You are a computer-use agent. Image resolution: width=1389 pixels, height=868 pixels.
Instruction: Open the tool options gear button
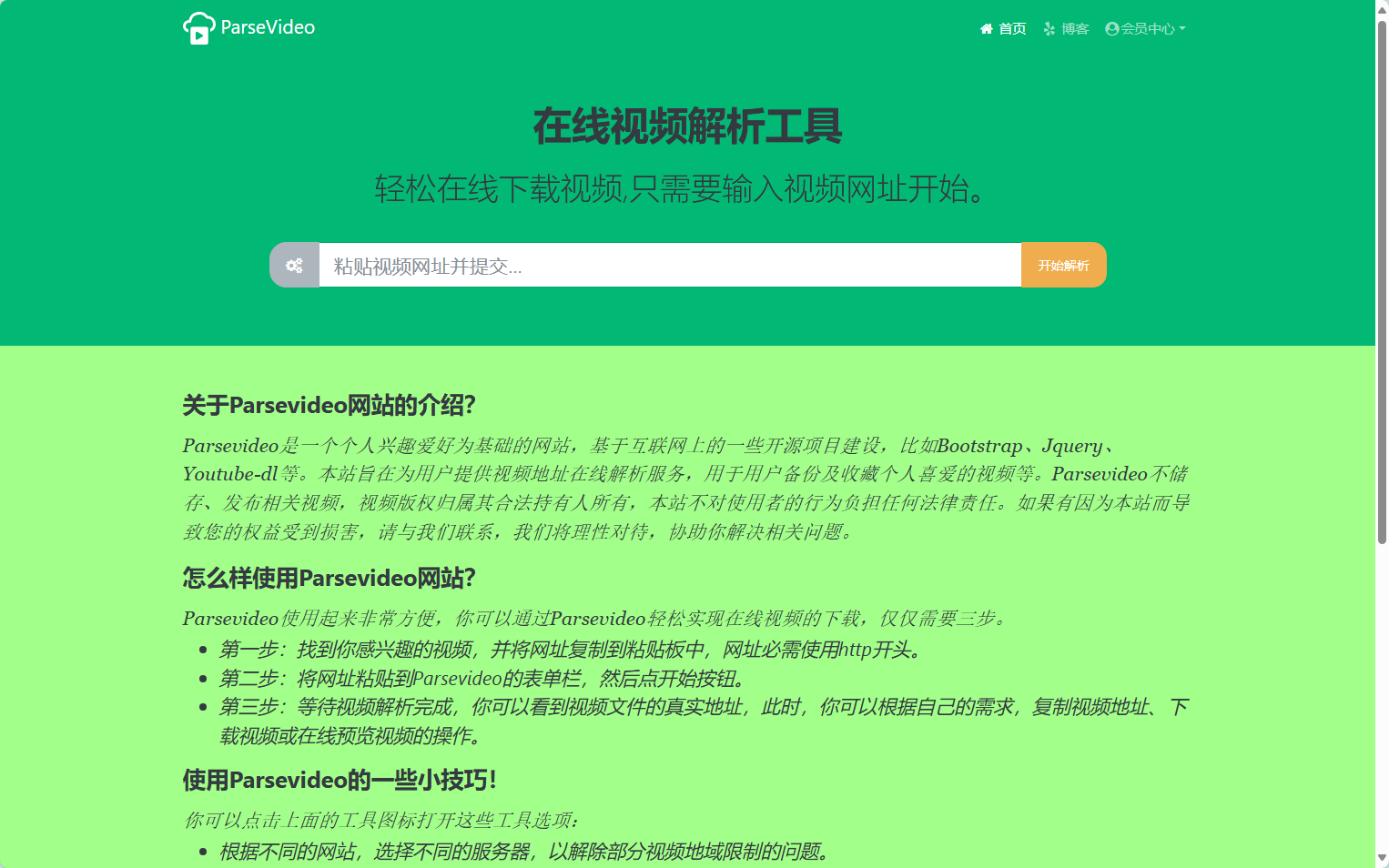click(x=294, y=265)
